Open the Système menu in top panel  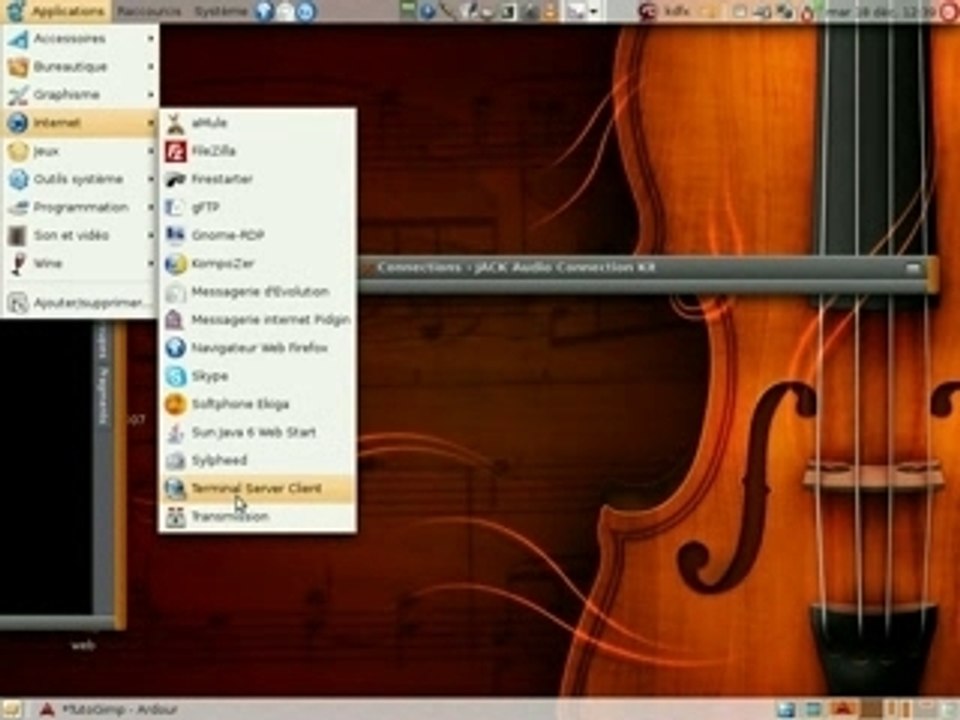point(220,11)
